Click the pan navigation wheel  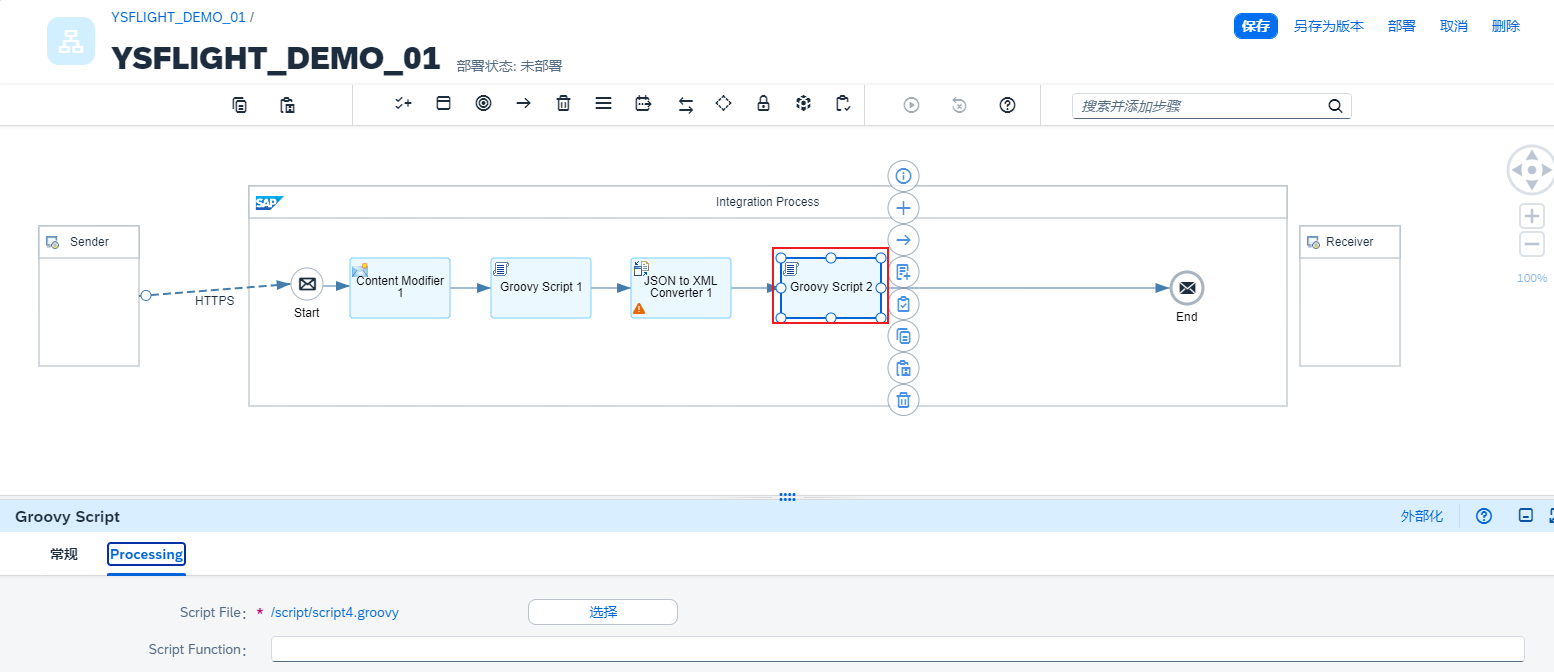point(1531,170)
